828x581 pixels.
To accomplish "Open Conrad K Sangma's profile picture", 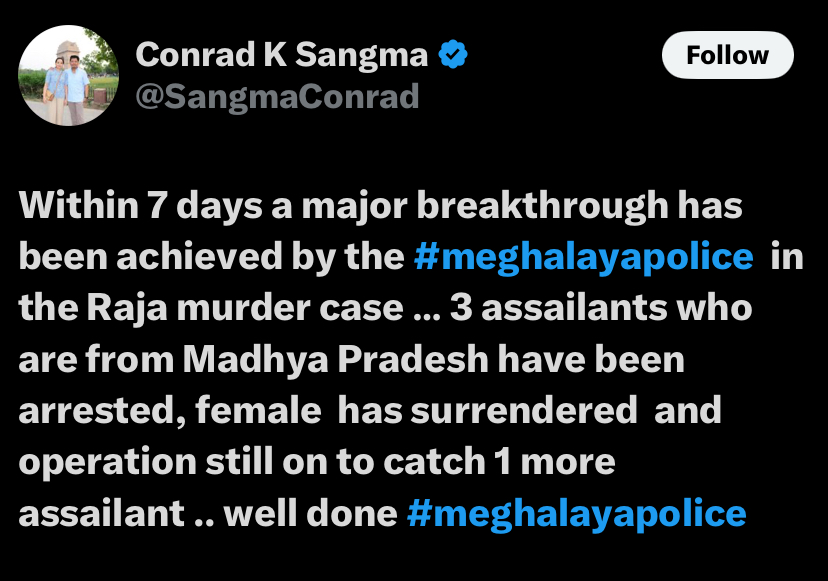I will [68, 75].
